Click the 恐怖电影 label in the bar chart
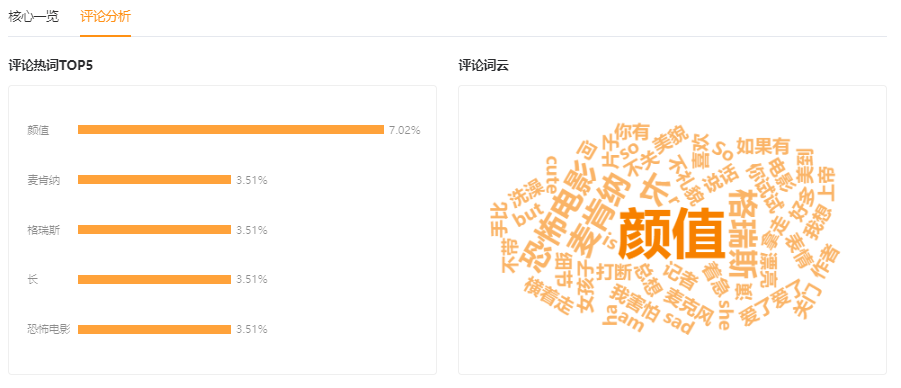 pyautogui.click(x=48, y=329)
